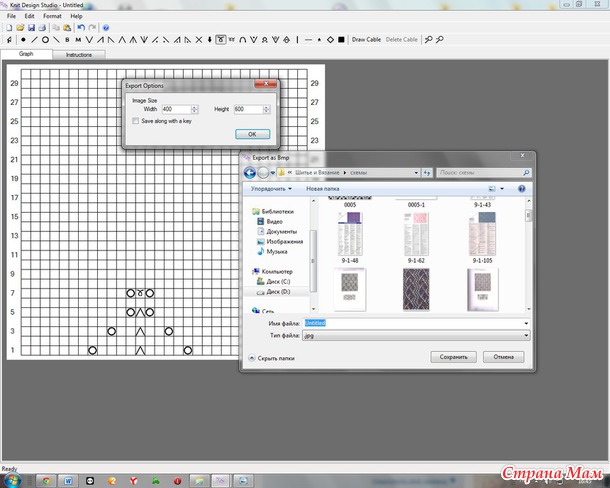Click the Draw Cable button

(366, 39)
